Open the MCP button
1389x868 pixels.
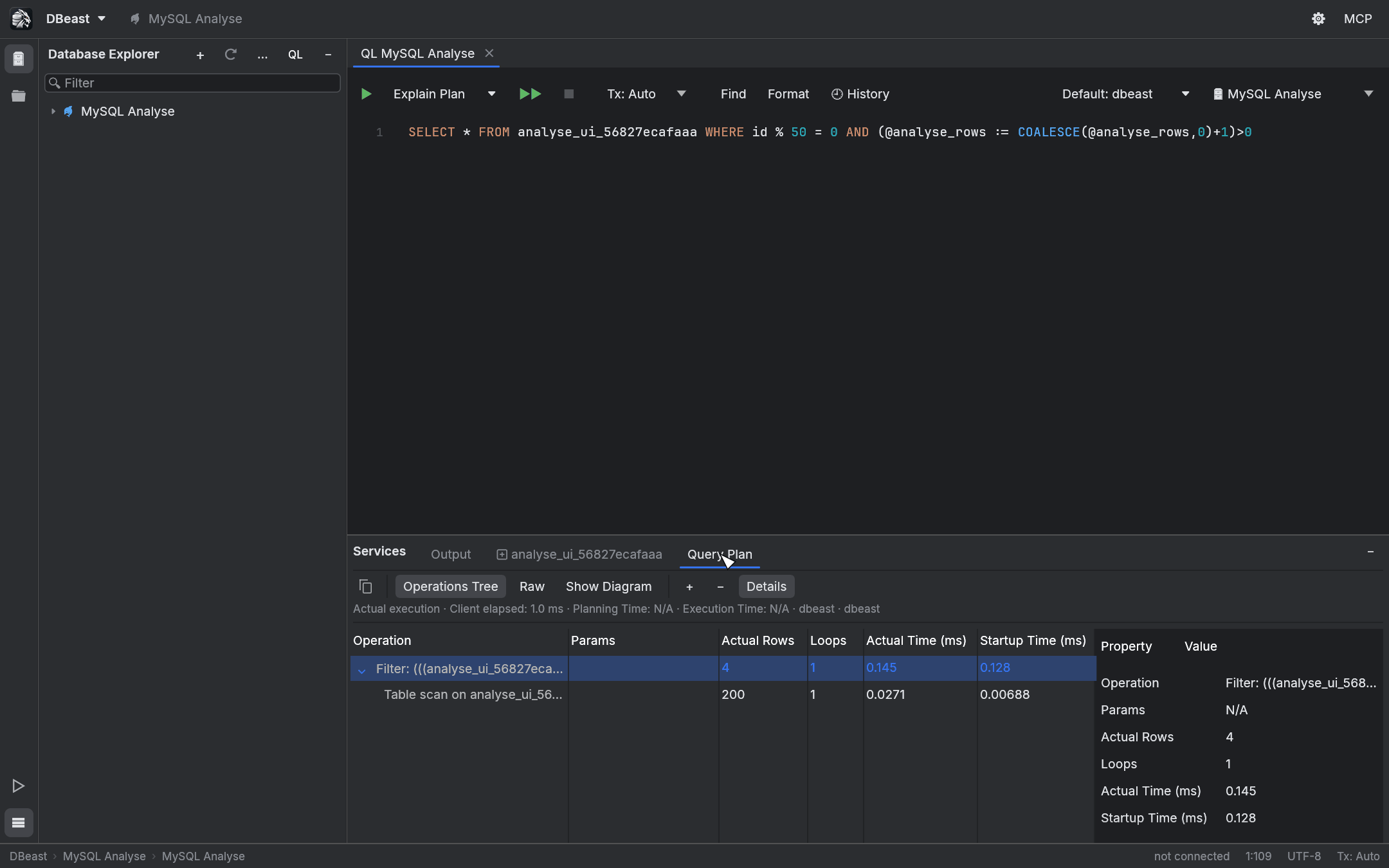coord(1357,19)
